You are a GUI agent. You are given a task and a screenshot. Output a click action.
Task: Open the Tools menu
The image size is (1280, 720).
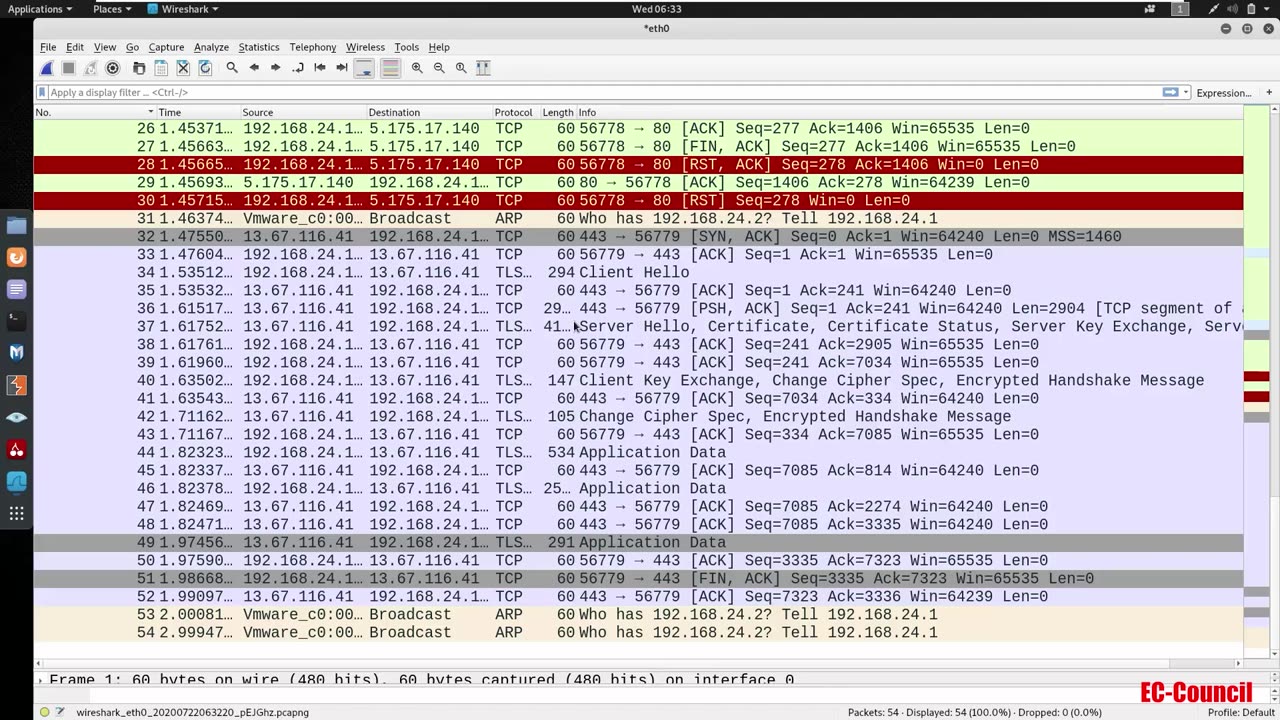tap(406, 47)
